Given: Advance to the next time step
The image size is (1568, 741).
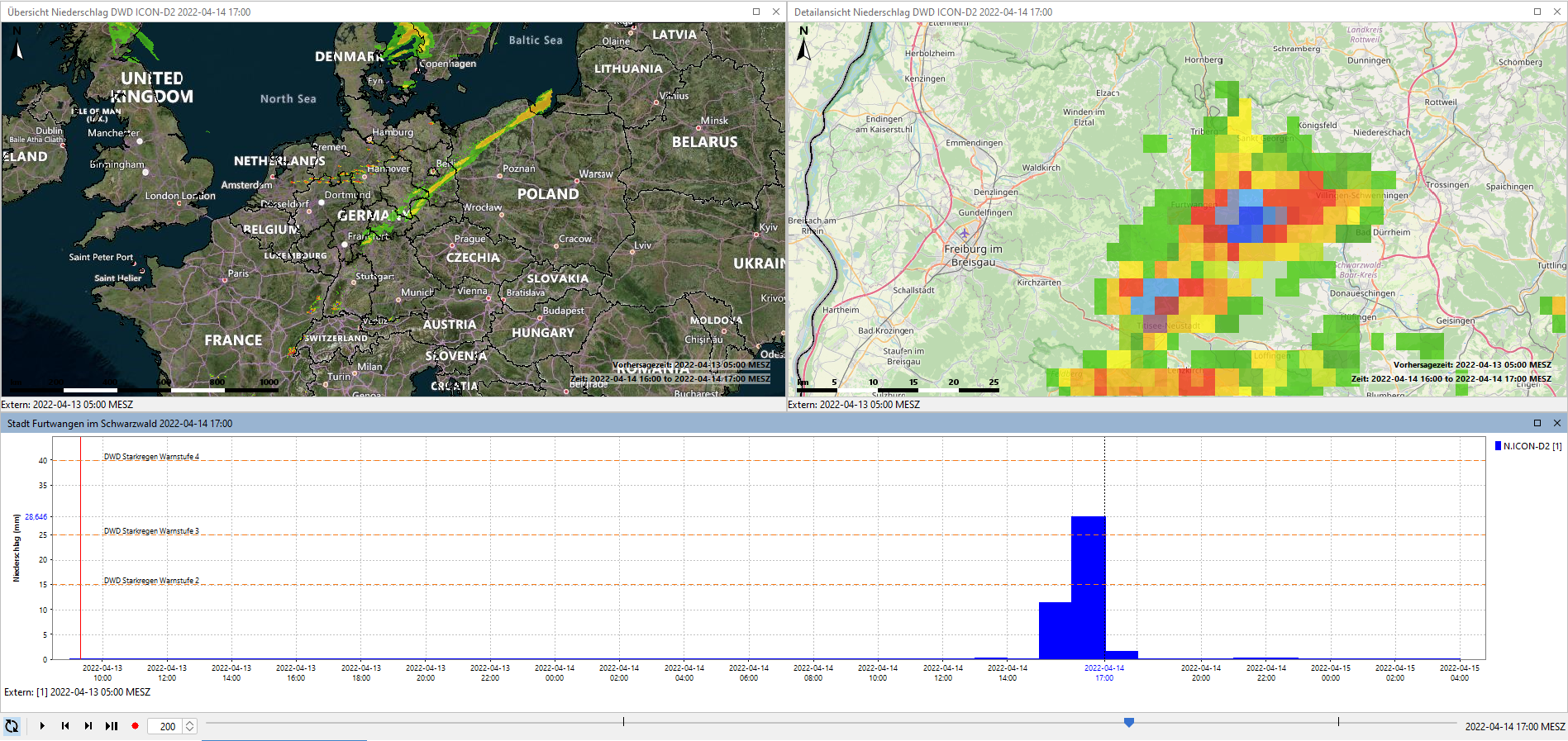Looking at the screenshot, I should pos(88,726).
